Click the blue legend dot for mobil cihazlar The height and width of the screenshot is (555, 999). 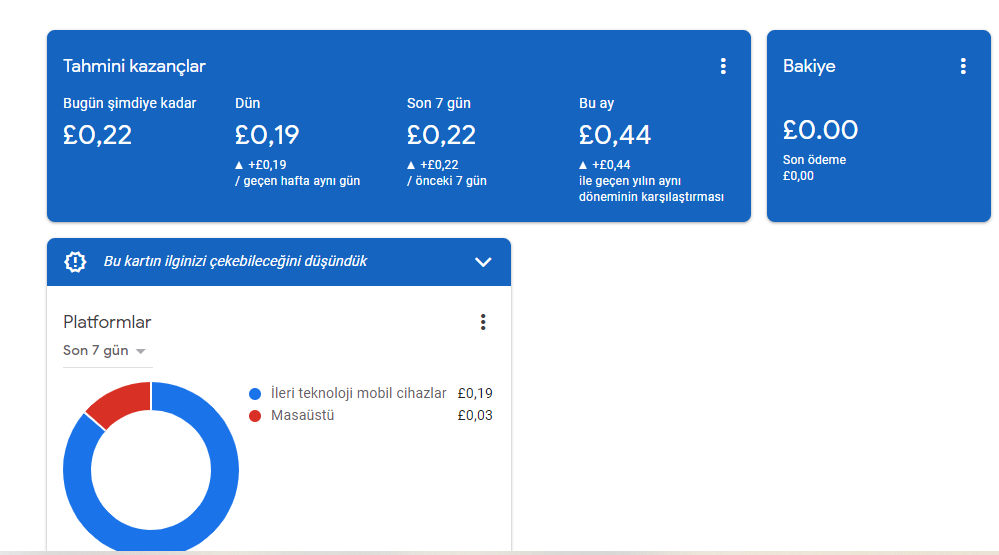[255, 394]
